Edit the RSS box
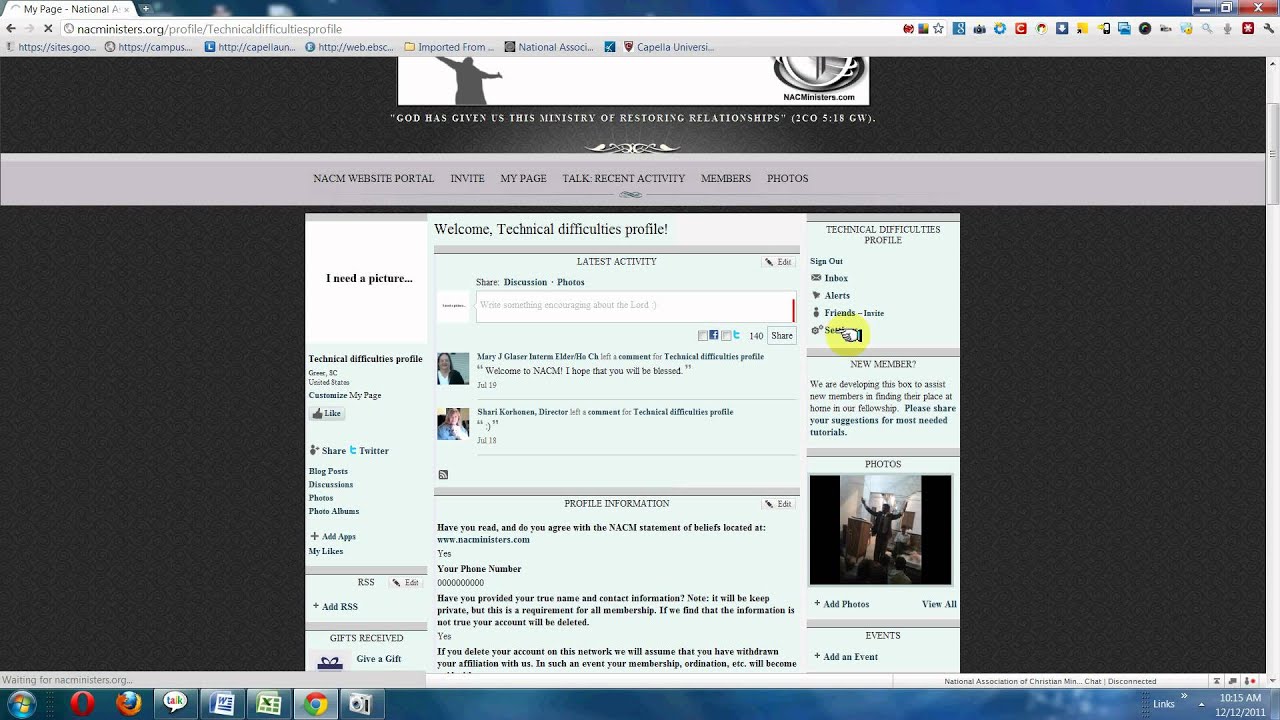Viewport: 1280px width, 720px height. 405,582
